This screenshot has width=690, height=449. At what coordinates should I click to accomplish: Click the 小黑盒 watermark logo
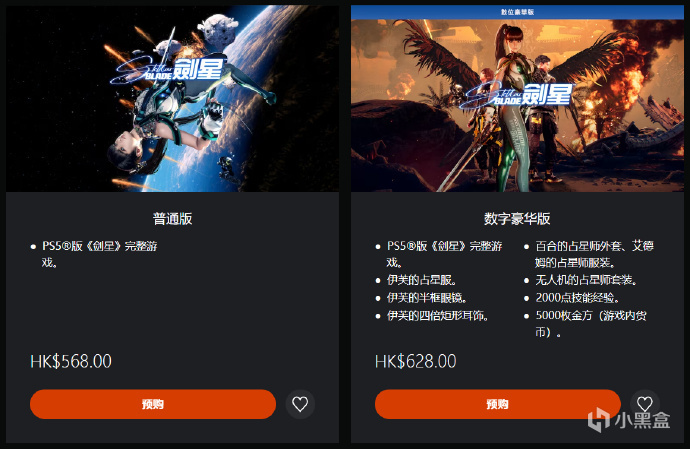click(629, 420)
